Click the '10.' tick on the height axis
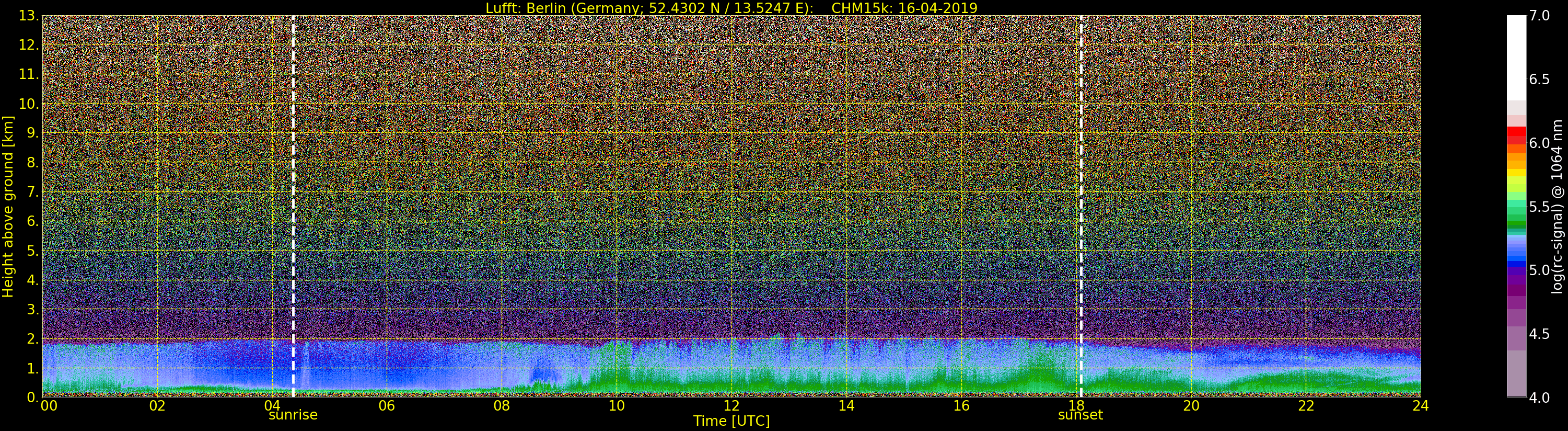Viewport: 1568px width, 431px height. tap(29, 104)
